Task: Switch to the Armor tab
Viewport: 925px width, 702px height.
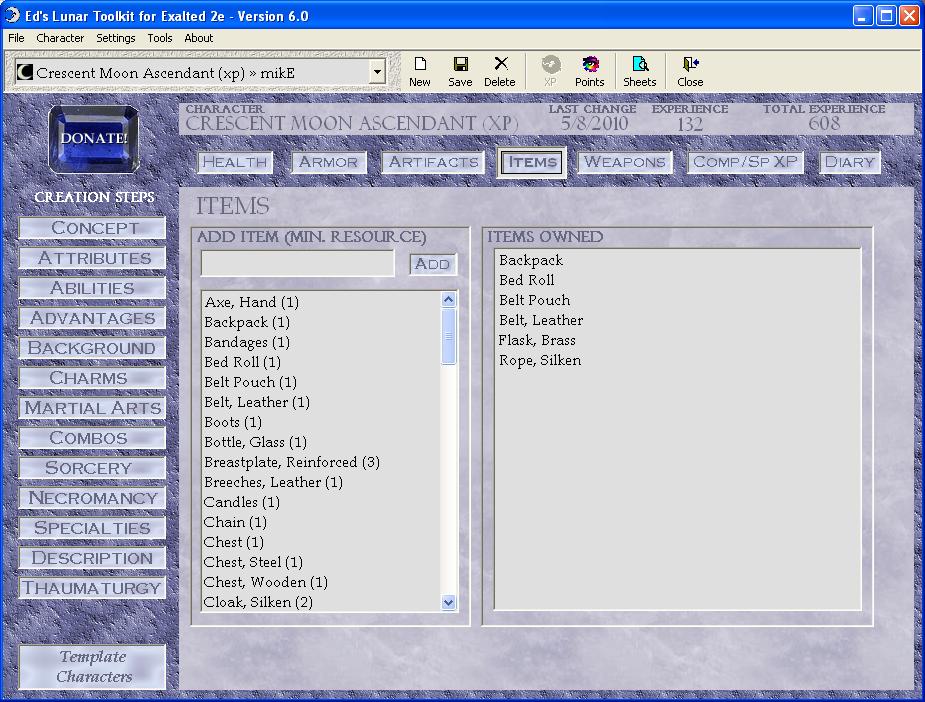Action: pyautogui.click(x=329, y=162)
